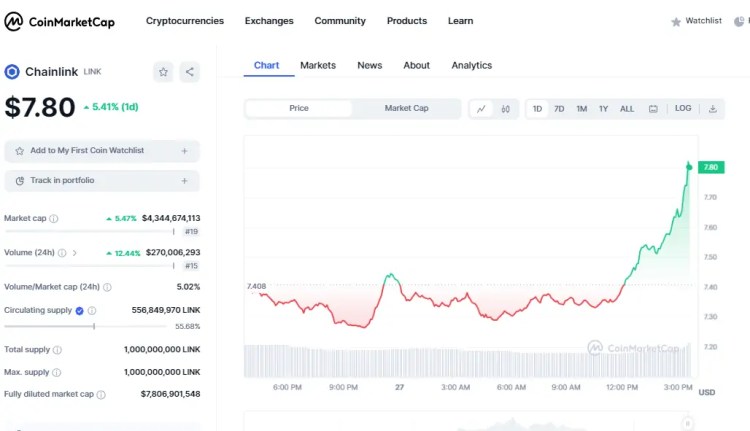Viewport: 750px width, 431px height.
Task: Click the 7.408 opening price label
Action: pyautogui.click(x=256, y=287)
